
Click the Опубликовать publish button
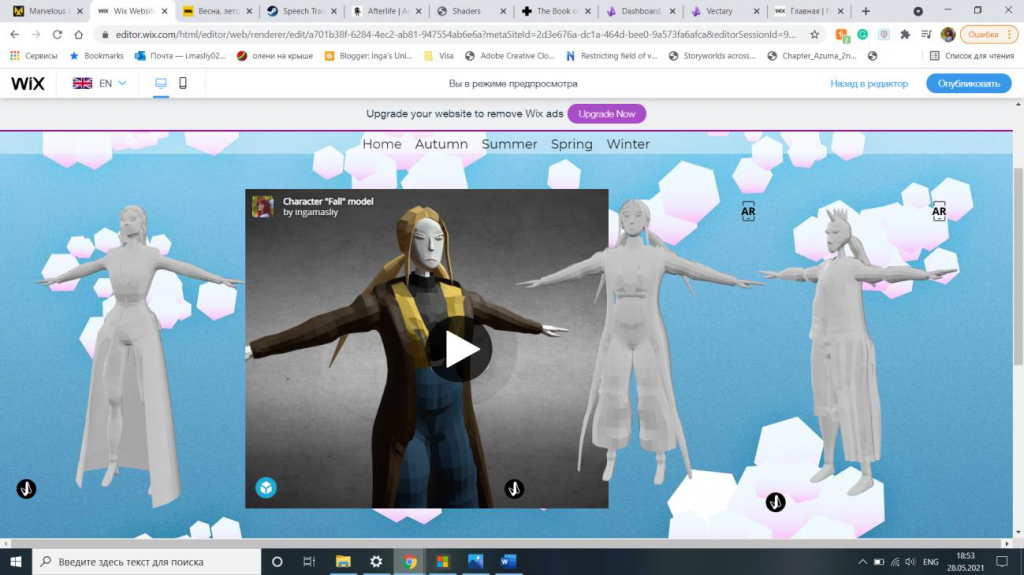coord(968,83)
